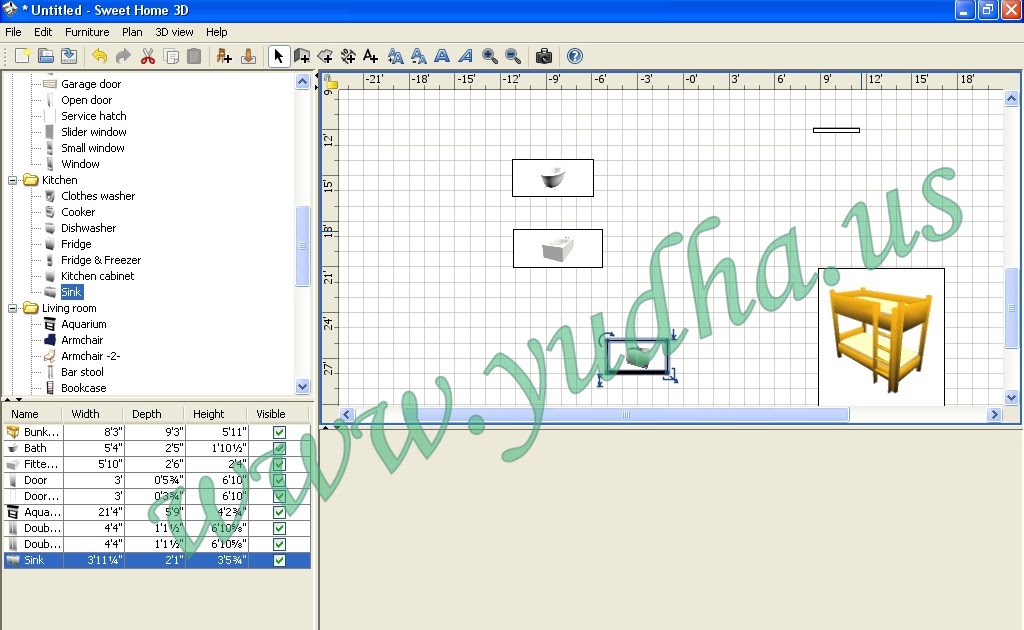
Task: Click the catalog tree scroll up arrow
Action: coord(302,82)
